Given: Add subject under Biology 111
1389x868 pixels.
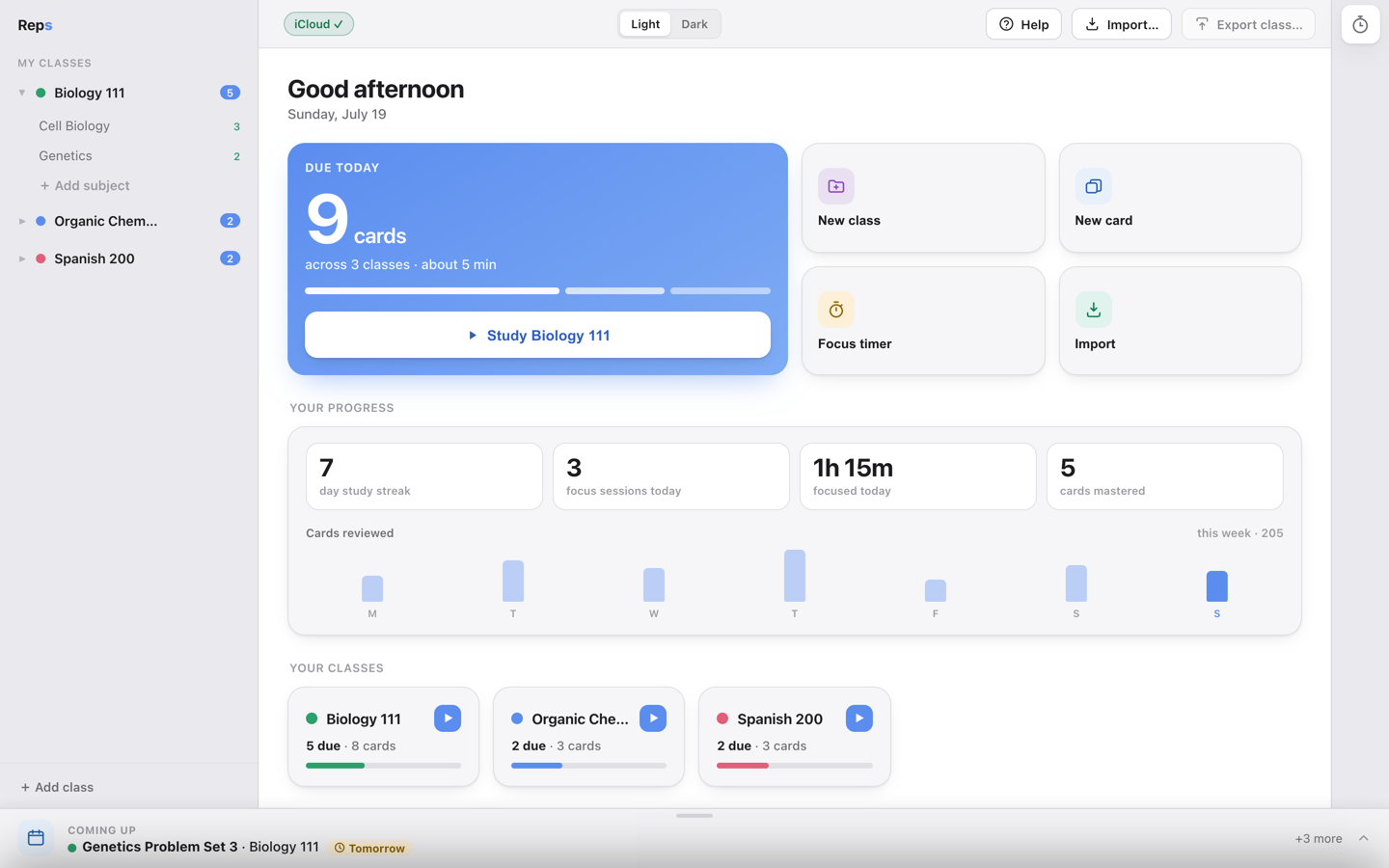Looking at the screenshot, I should click(85, 185).
